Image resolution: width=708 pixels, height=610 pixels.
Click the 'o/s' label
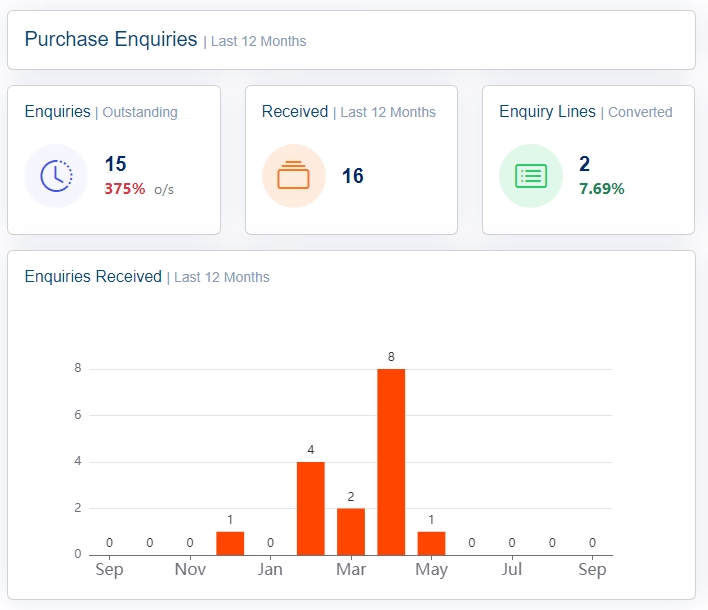[164, 190]
